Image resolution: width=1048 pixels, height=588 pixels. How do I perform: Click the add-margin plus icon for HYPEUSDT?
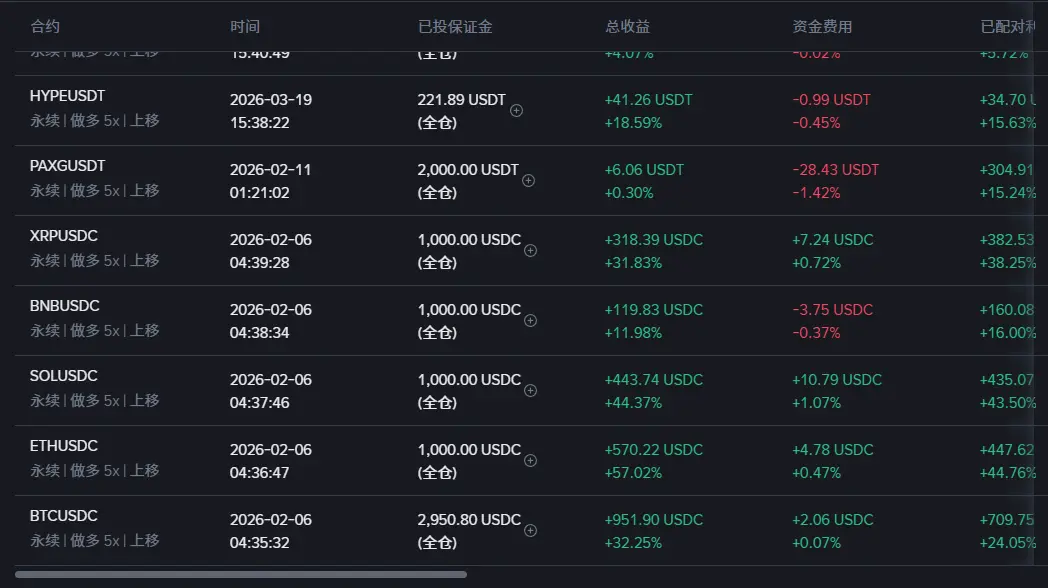point(517,111)
